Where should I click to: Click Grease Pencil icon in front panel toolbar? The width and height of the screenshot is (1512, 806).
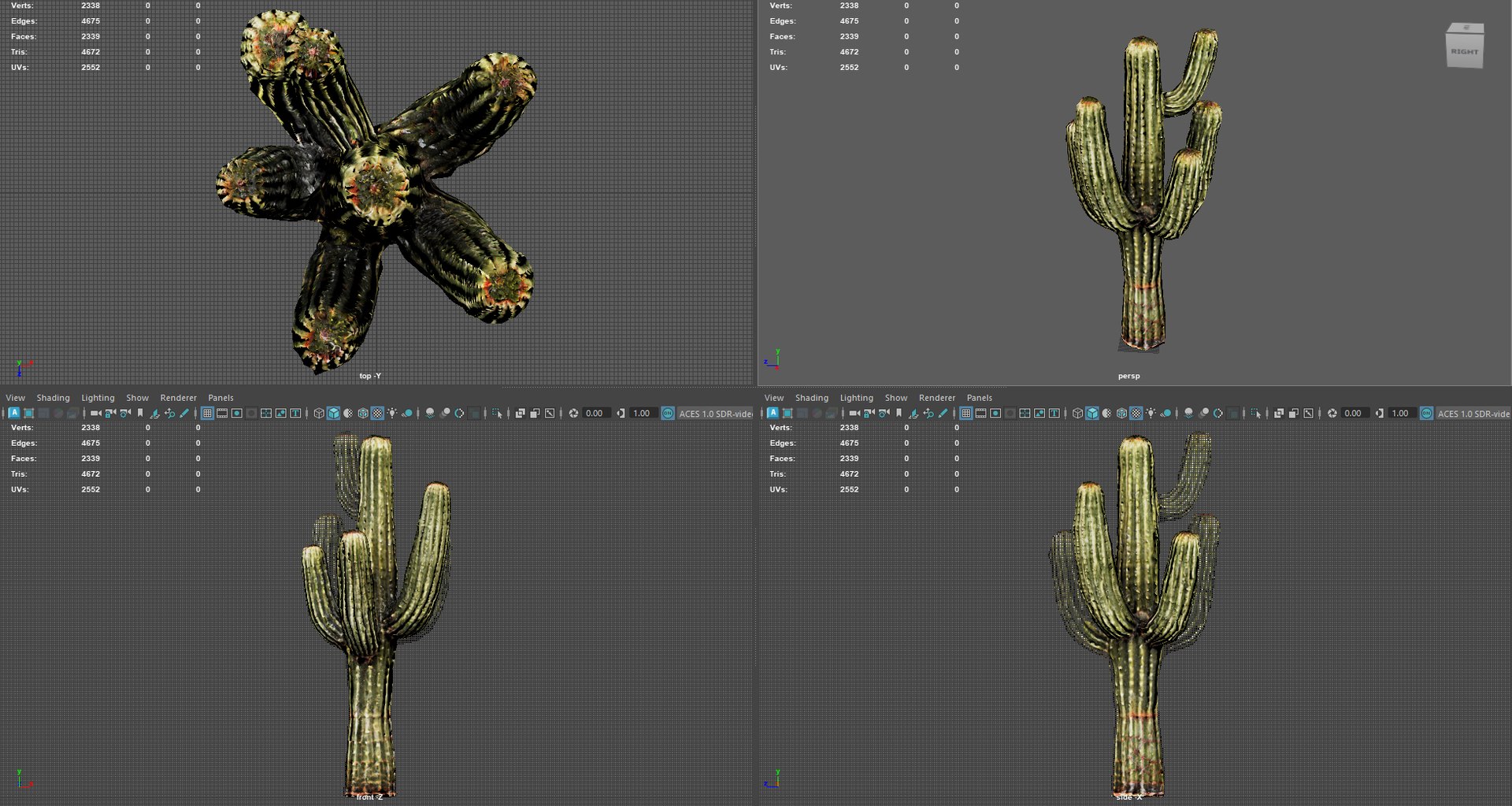click(184, 413)
